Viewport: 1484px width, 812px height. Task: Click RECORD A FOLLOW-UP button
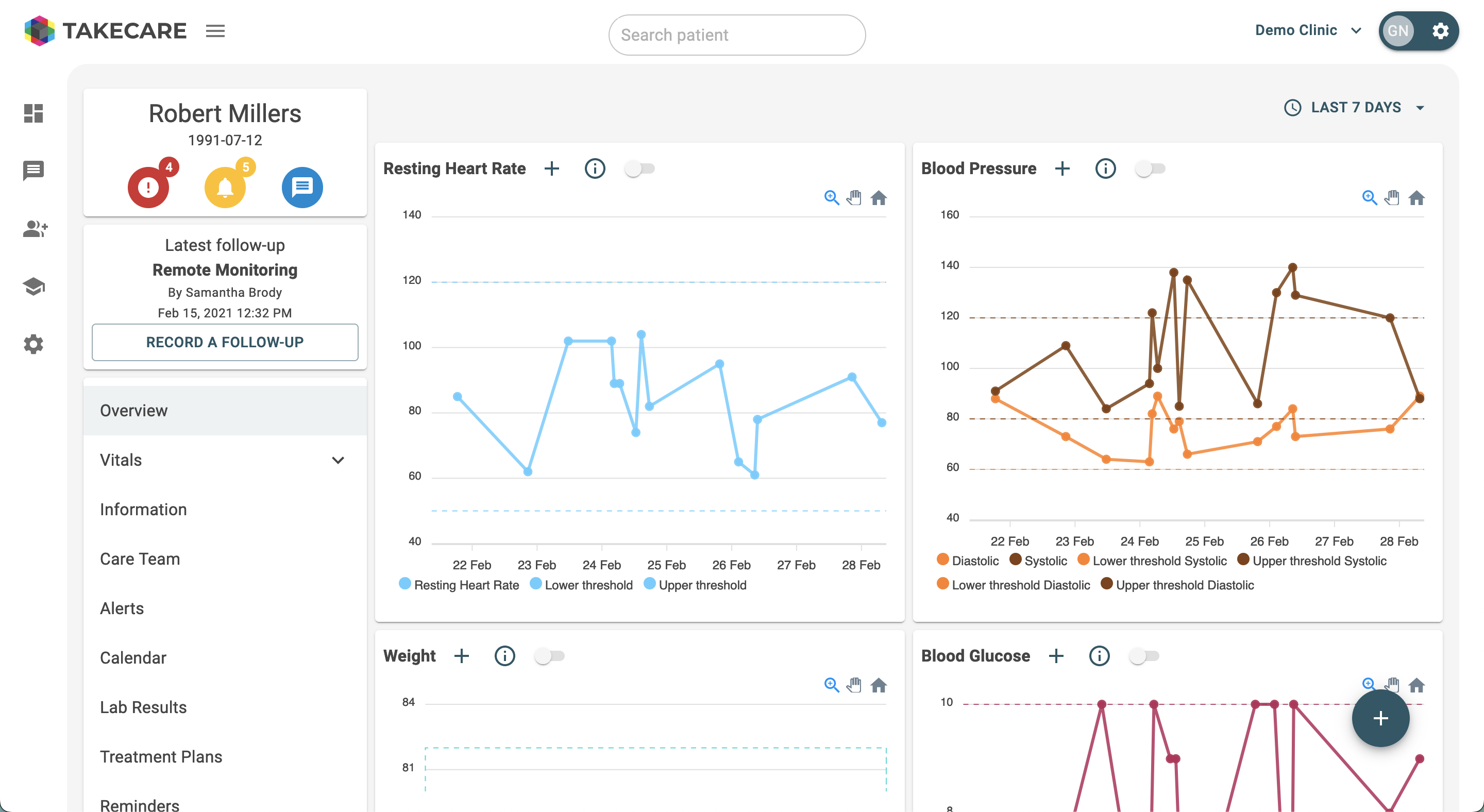pos(225,342)
